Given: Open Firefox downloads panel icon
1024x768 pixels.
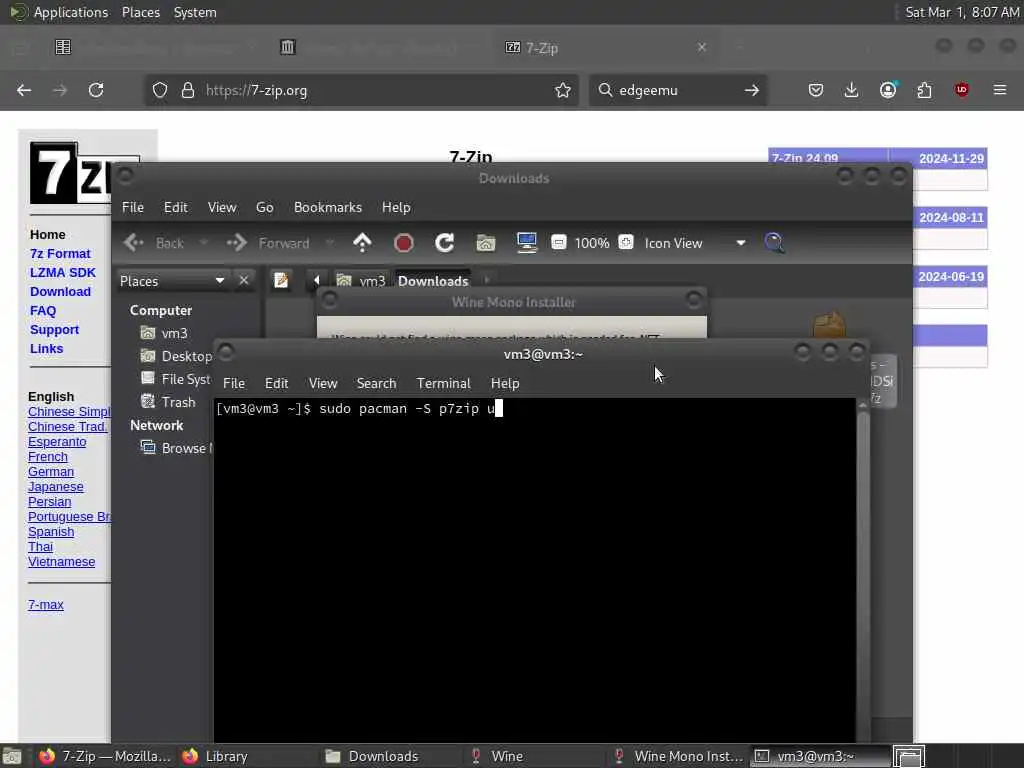Looking at the screenshot, I should coord(851,90).
